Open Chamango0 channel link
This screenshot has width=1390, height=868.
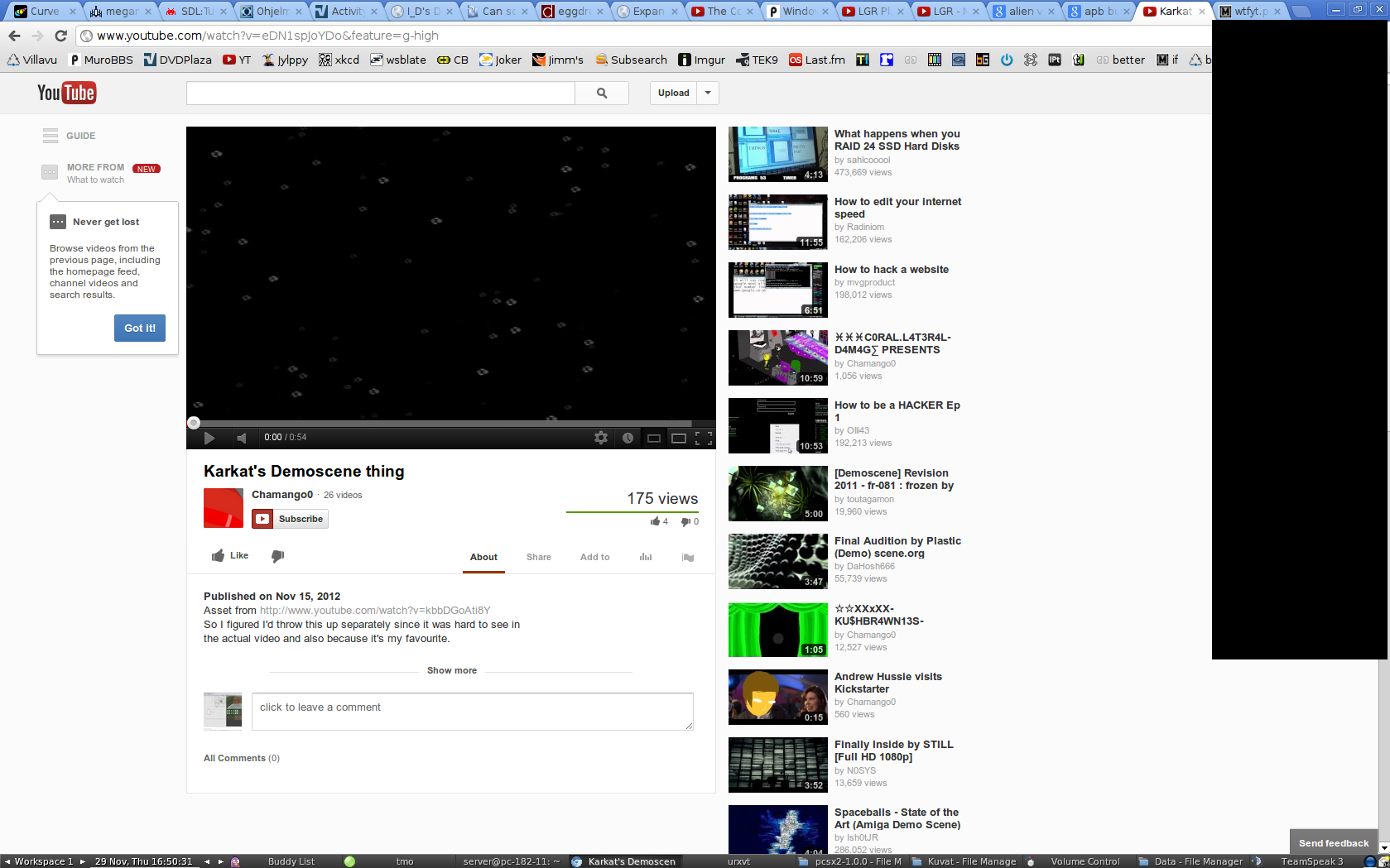click(282, 495)
